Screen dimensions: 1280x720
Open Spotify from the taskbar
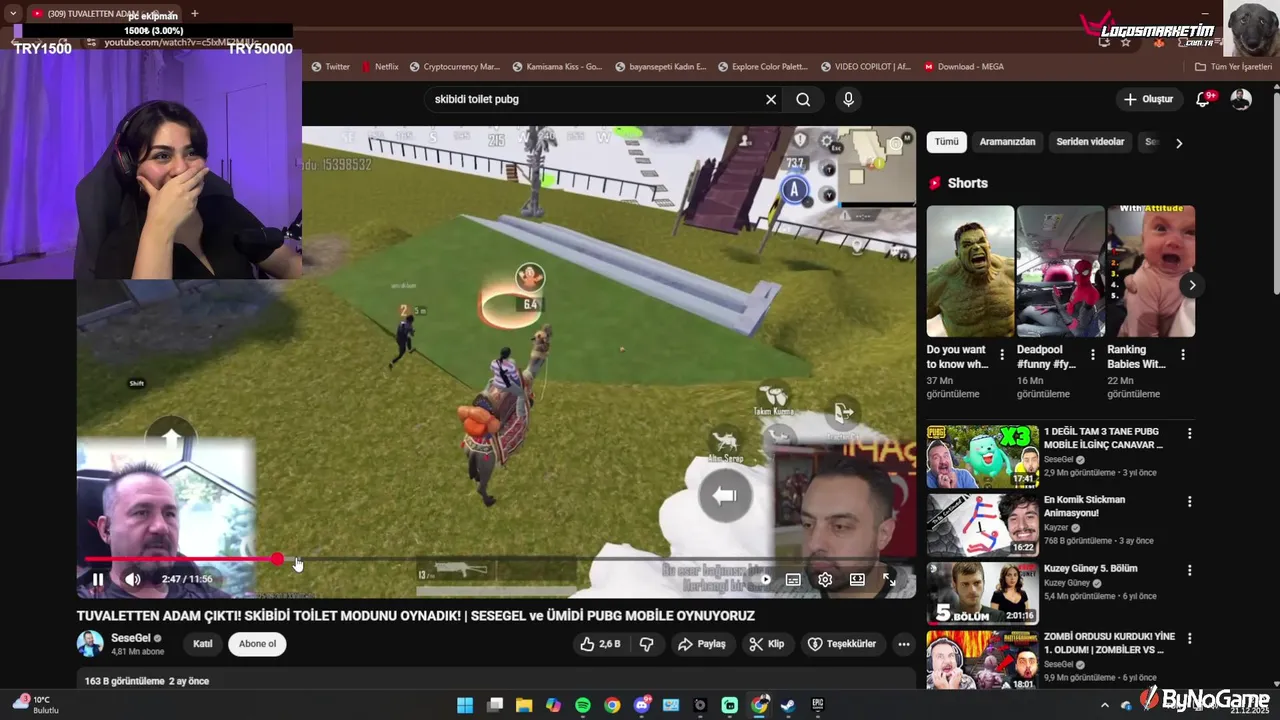[583, 705]
